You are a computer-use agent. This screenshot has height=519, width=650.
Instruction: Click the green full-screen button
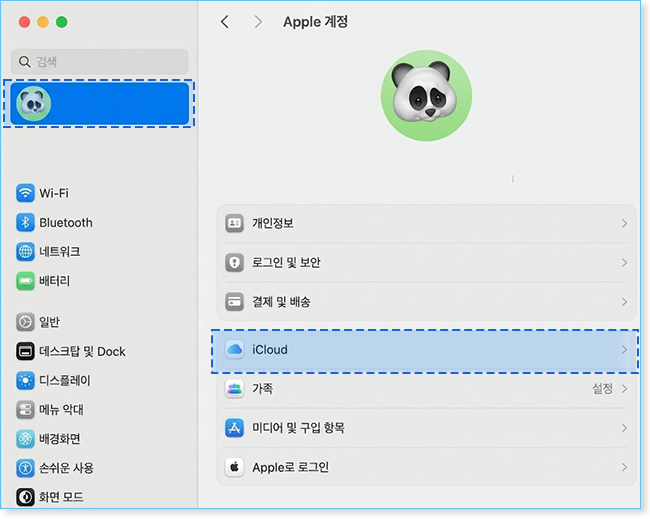[62, 22]
